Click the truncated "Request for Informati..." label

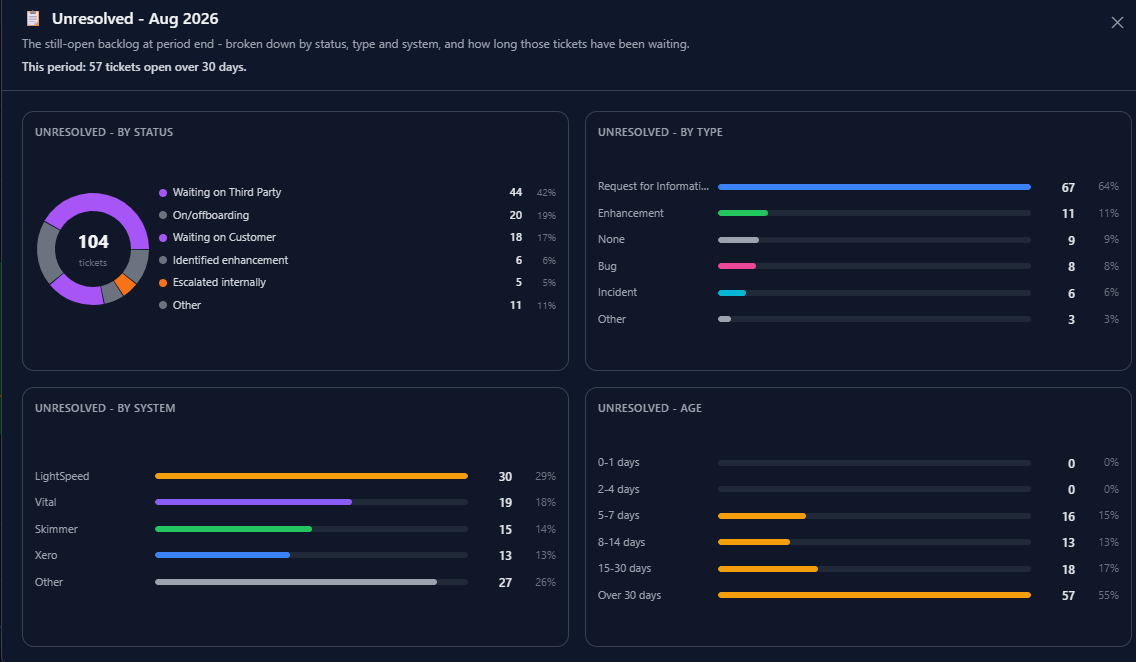point(653,186)
